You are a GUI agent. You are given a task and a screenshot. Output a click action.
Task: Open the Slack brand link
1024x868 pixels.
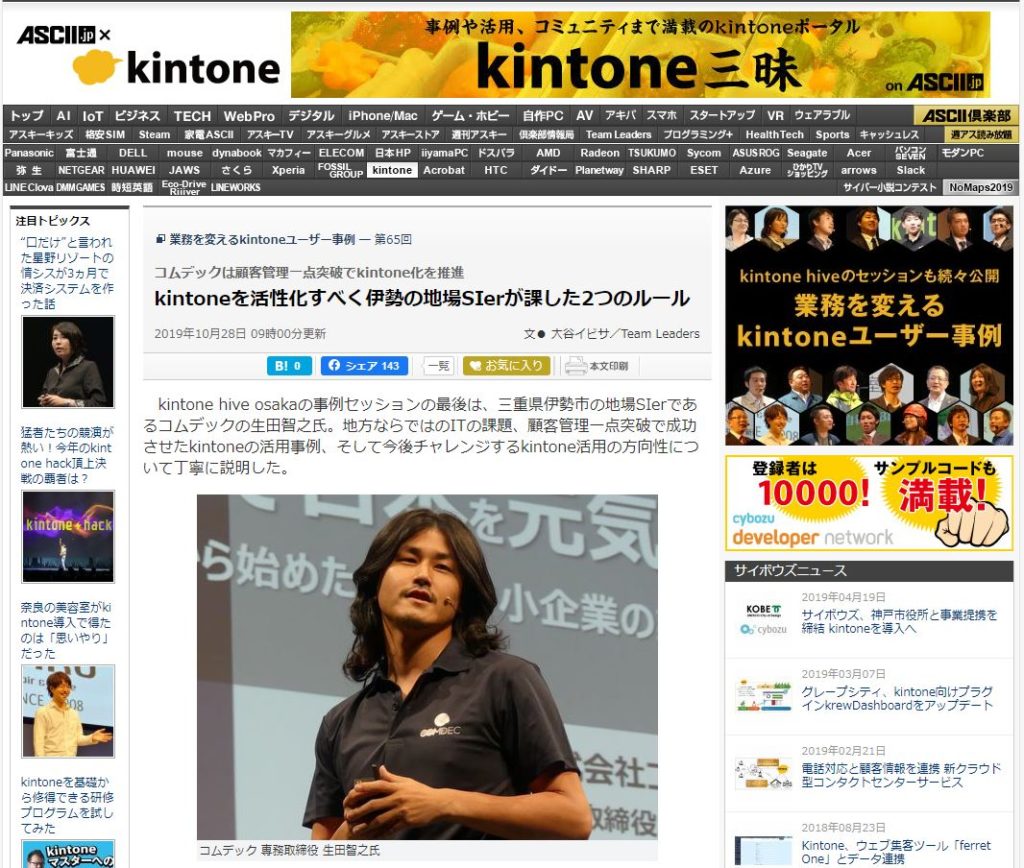click(x=910, y=170)
